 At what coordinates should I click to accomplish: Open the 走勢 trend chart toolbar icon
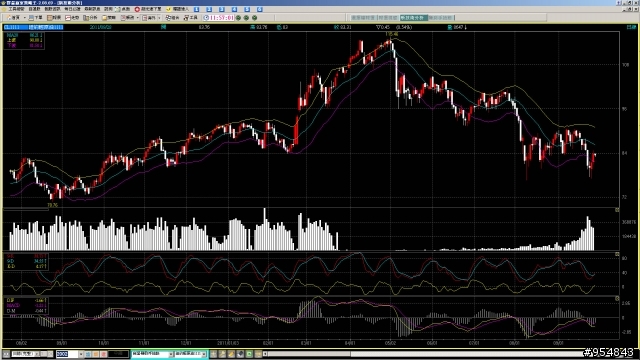(x=72, y=18)
